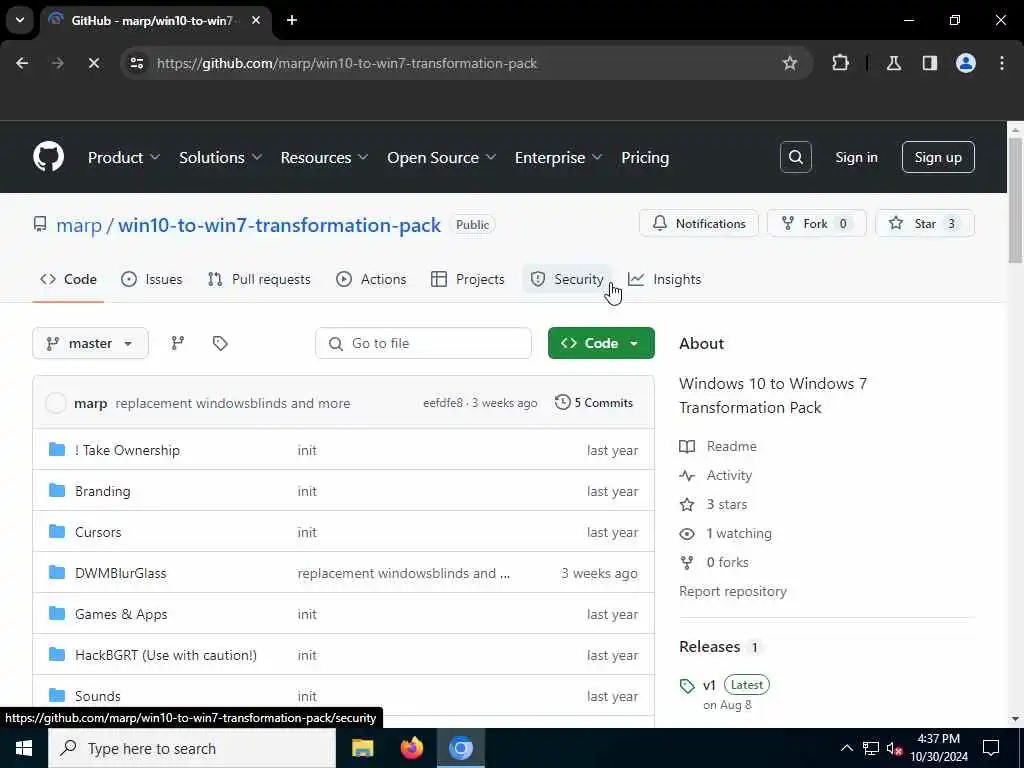Open the Games & Apps folder

[121, 614]
